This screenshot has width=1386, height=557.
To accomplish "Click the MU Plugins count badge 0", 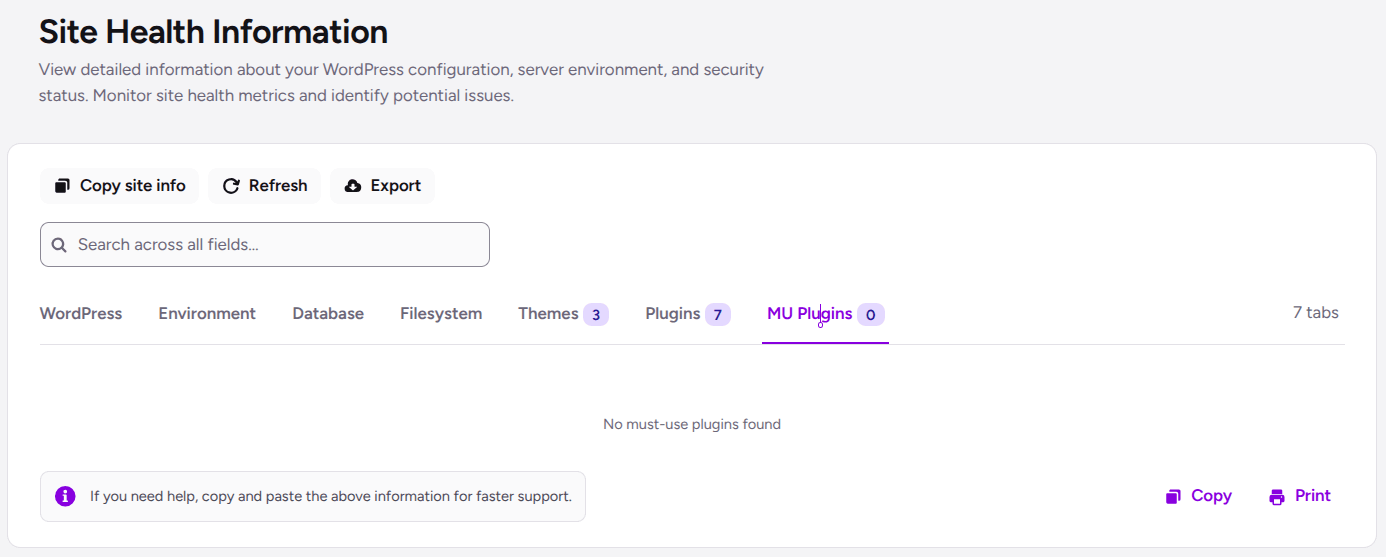I will pyautogui.click(x=871, y=315).
